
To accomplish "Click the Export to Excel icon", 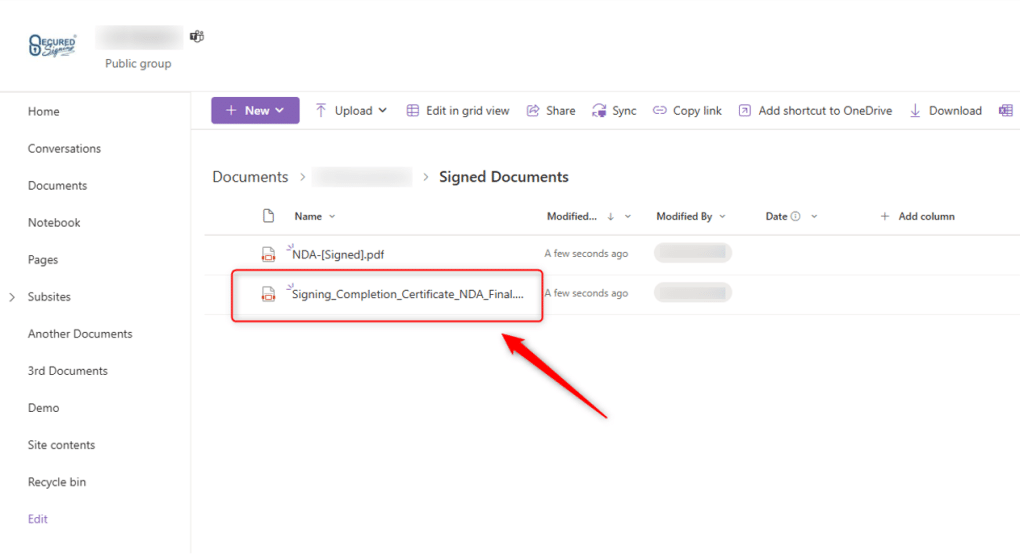I will pos(1006,110).
